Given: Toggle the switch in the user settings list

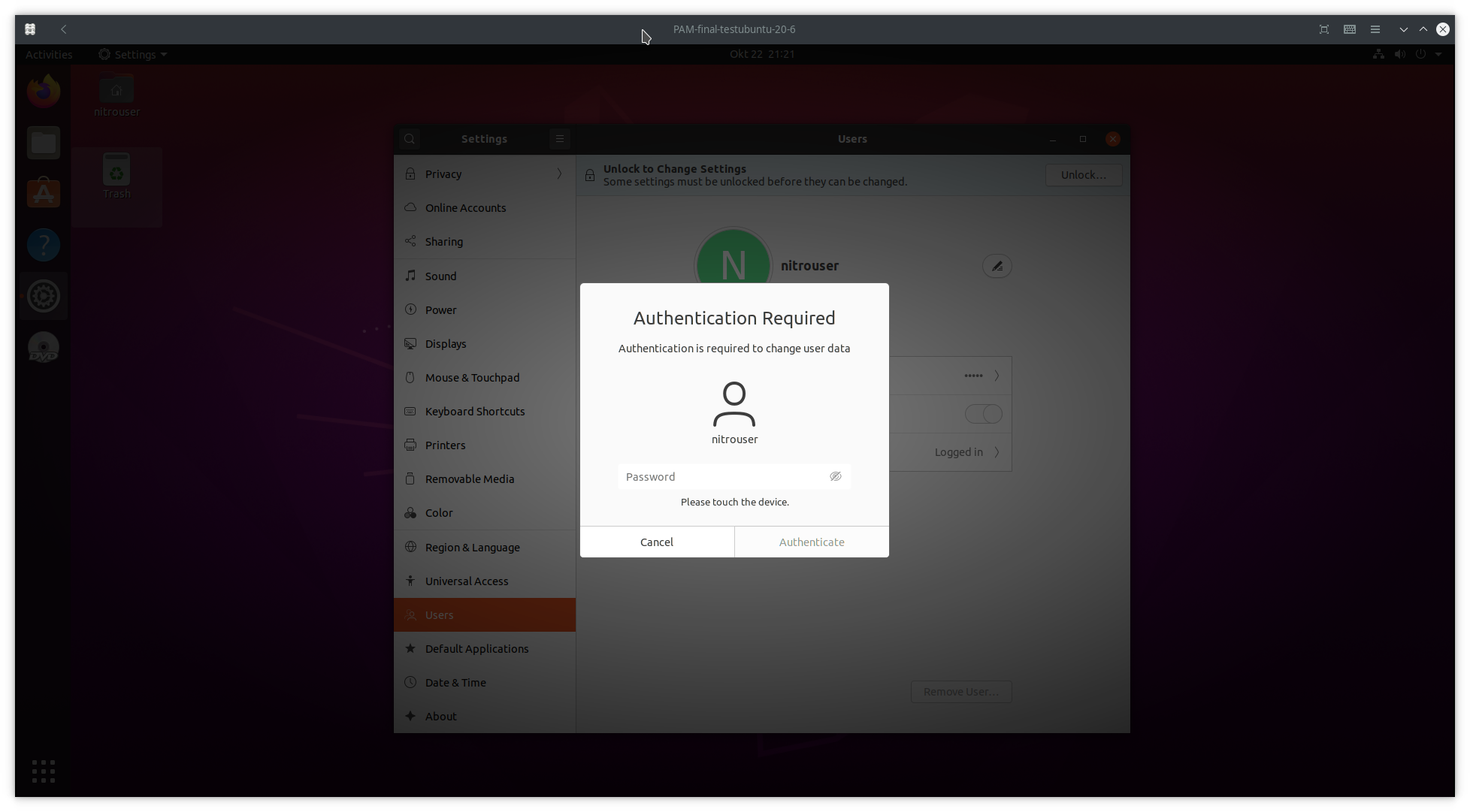Looking at the screenshot, I should tap(983, 414).
